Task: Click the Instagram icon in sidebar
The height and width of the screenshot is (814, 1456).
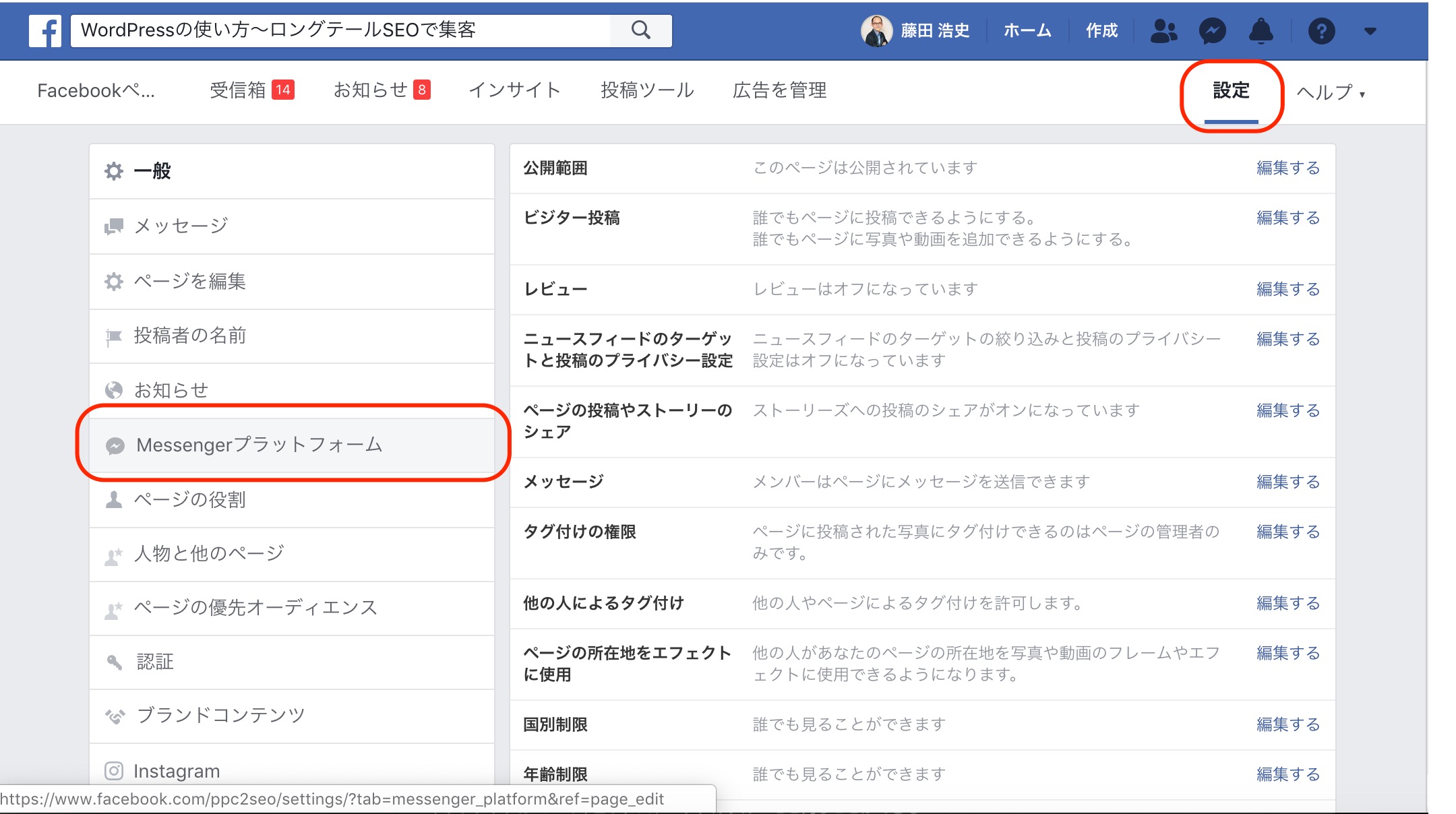Action: click(114, 770)
